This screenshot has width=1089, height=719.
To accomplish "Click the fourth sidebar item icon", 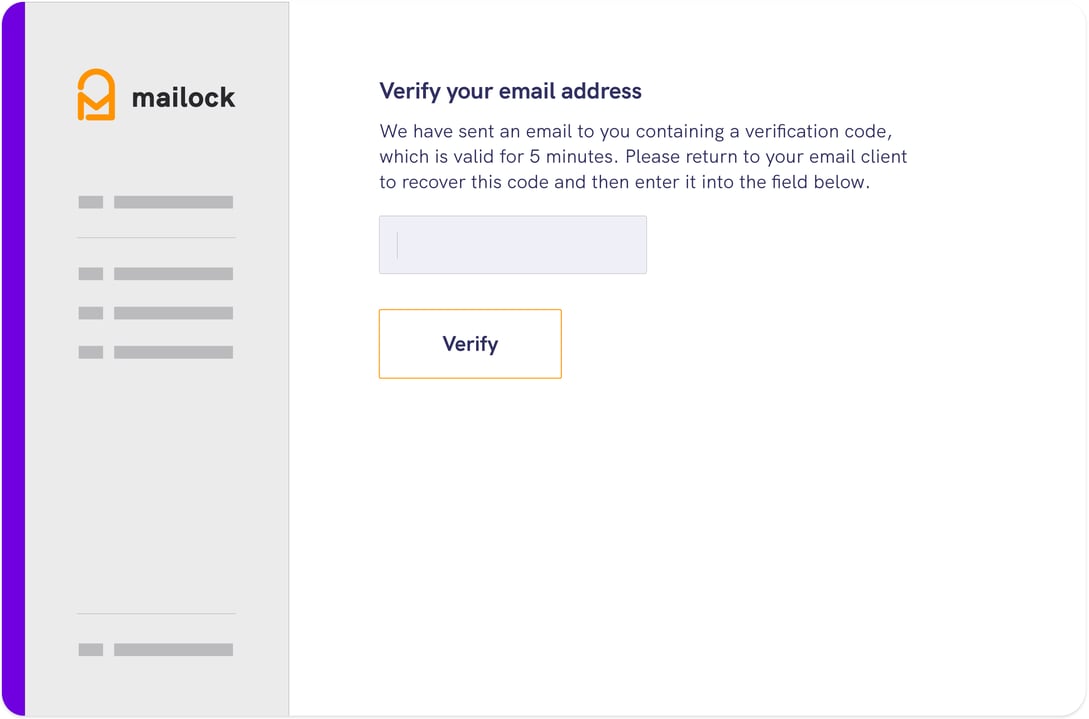I will click(90, 351).
